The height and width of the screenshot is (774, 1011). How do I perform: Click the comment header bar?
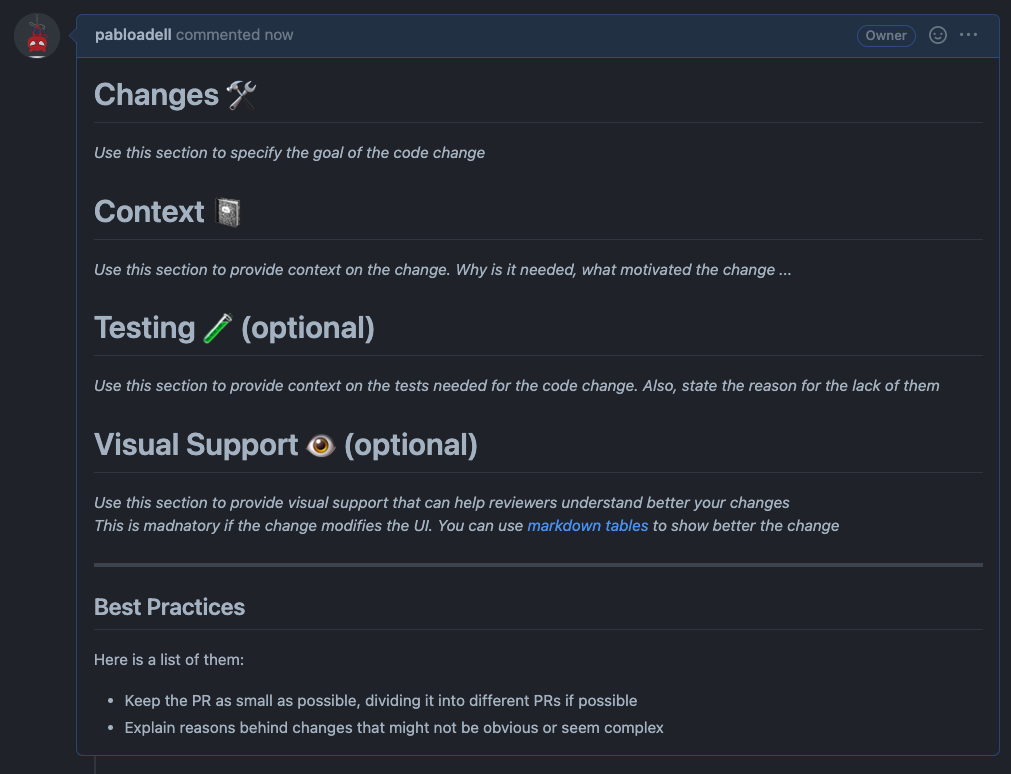pos(550,35)
